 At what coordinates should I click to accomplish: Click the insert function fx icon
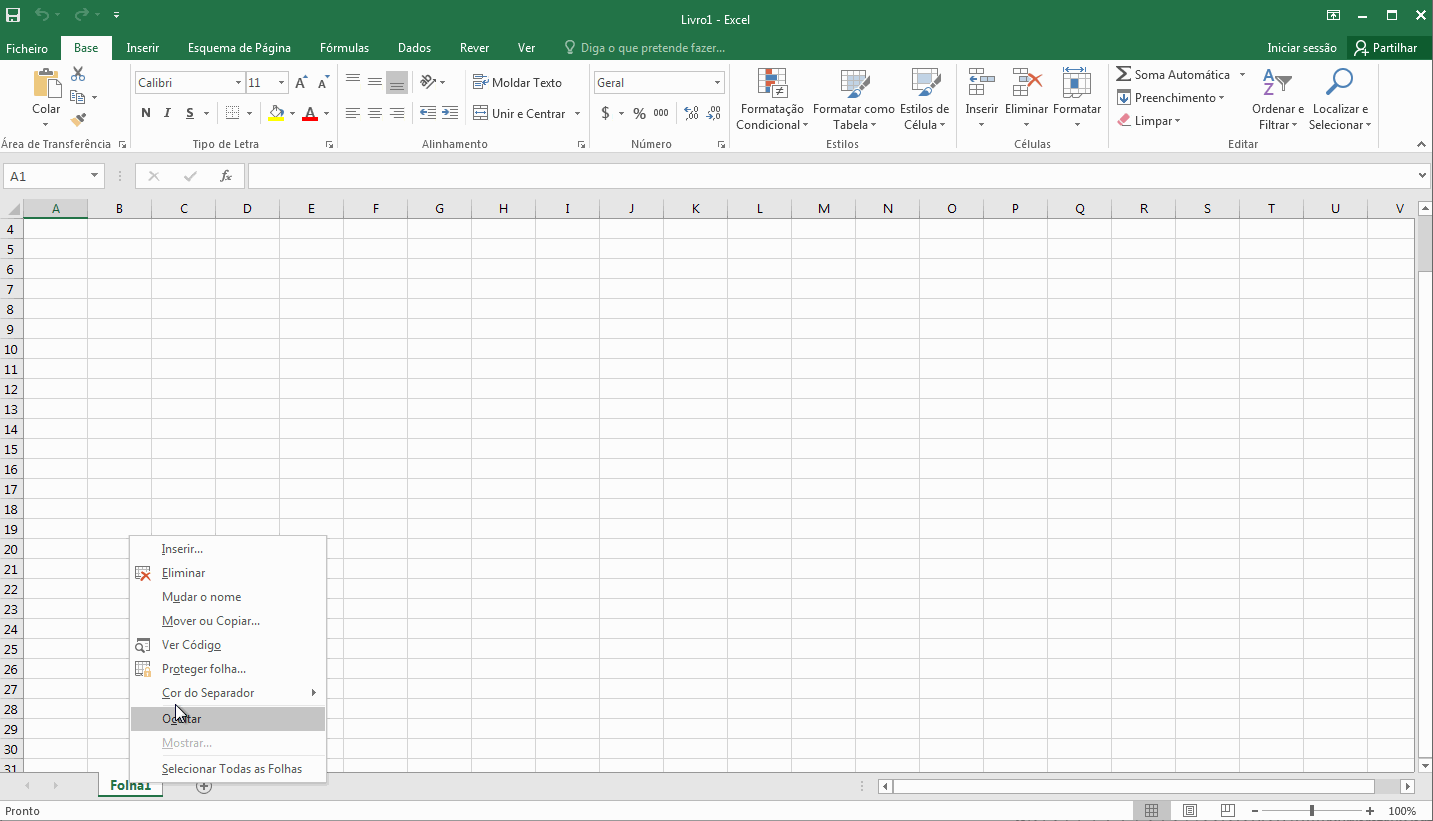[226, 176]
